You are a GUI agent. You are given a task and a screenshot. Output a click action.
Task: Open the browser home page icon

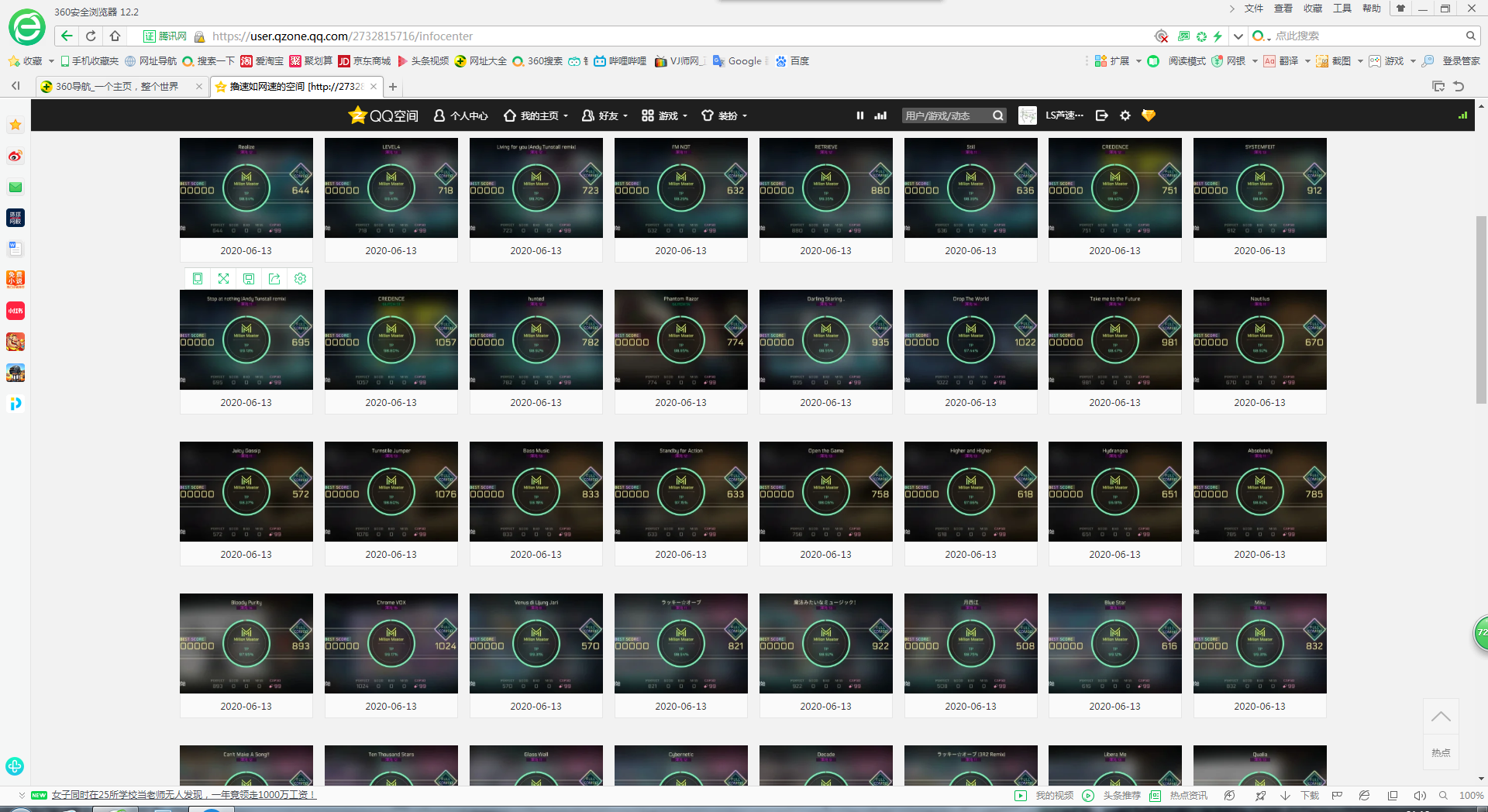[115, 36]
